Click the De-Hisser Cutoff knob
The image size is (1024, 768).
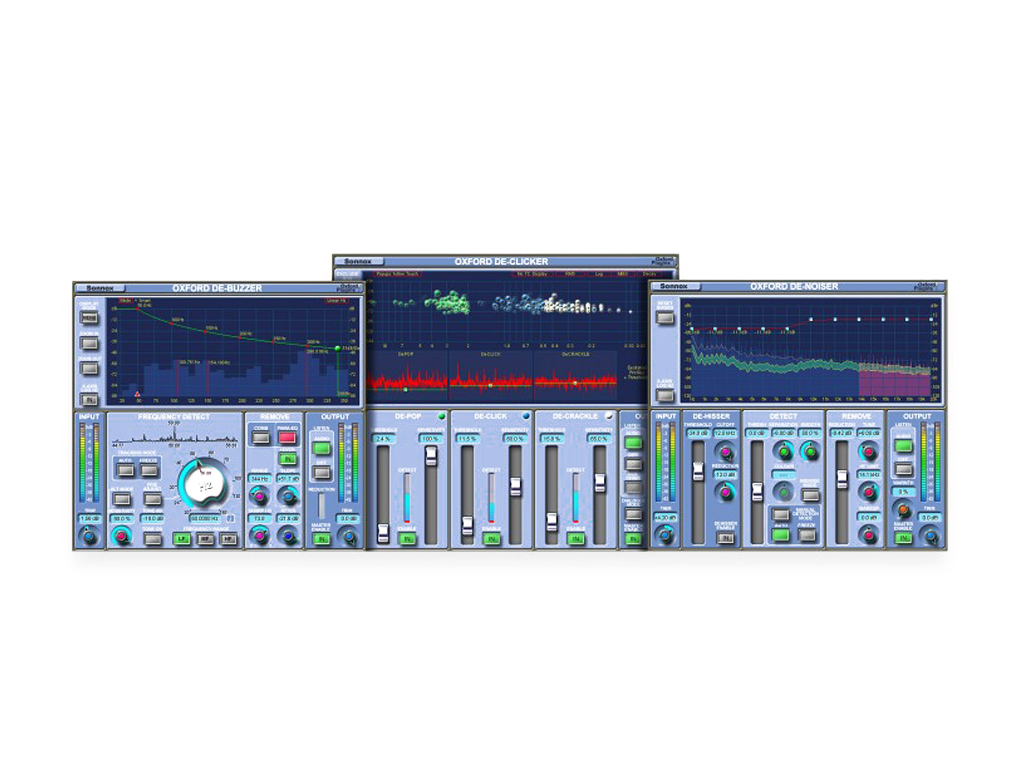coord(725,453)
